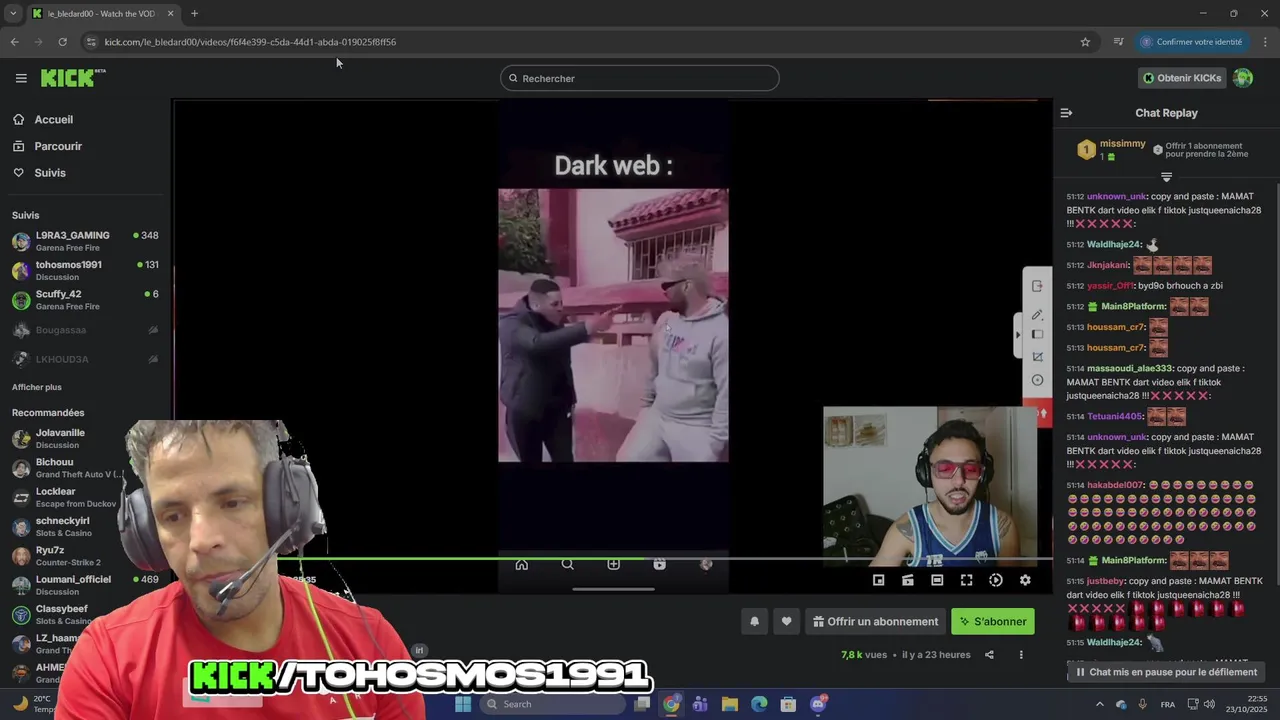Open the tab search dropdown arrow
The width and height of the screenshot is (1280, 720).
click(x=13, y=13)
